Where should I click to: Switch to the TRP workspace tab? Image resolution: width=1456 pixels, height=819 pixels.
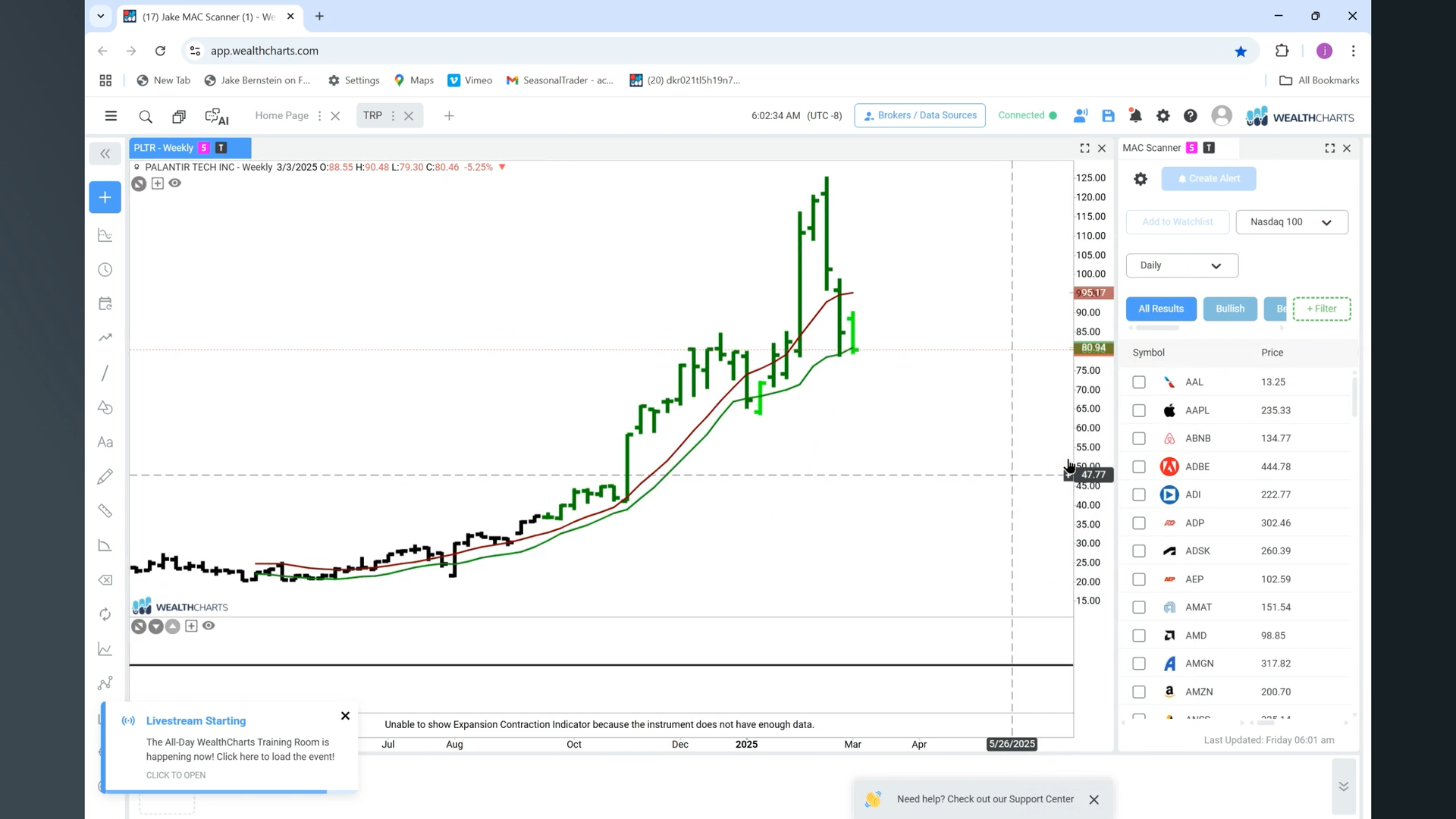click(372, 116)
